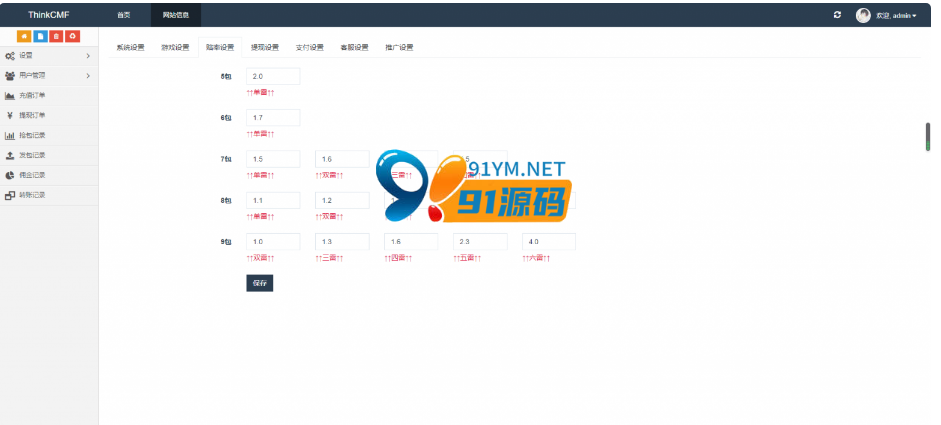Click the ↑↑双雷↑↑ hint in 7包 row

point(329,176)
